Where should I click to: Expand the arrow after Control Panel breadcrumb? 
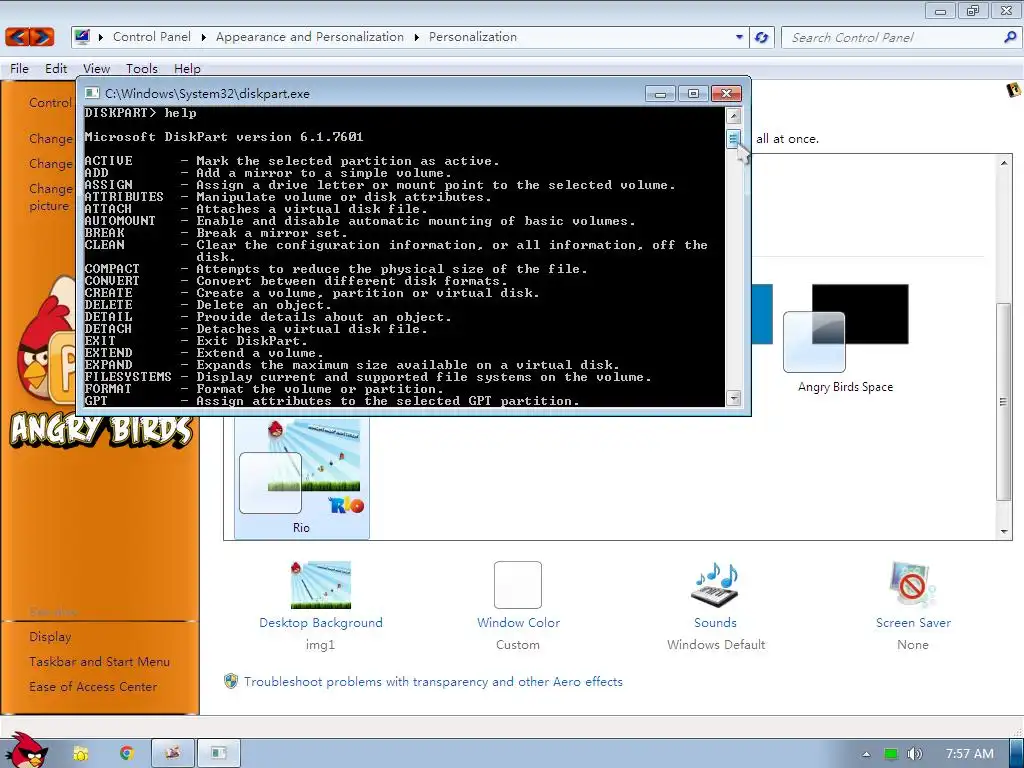click(204, 37)
